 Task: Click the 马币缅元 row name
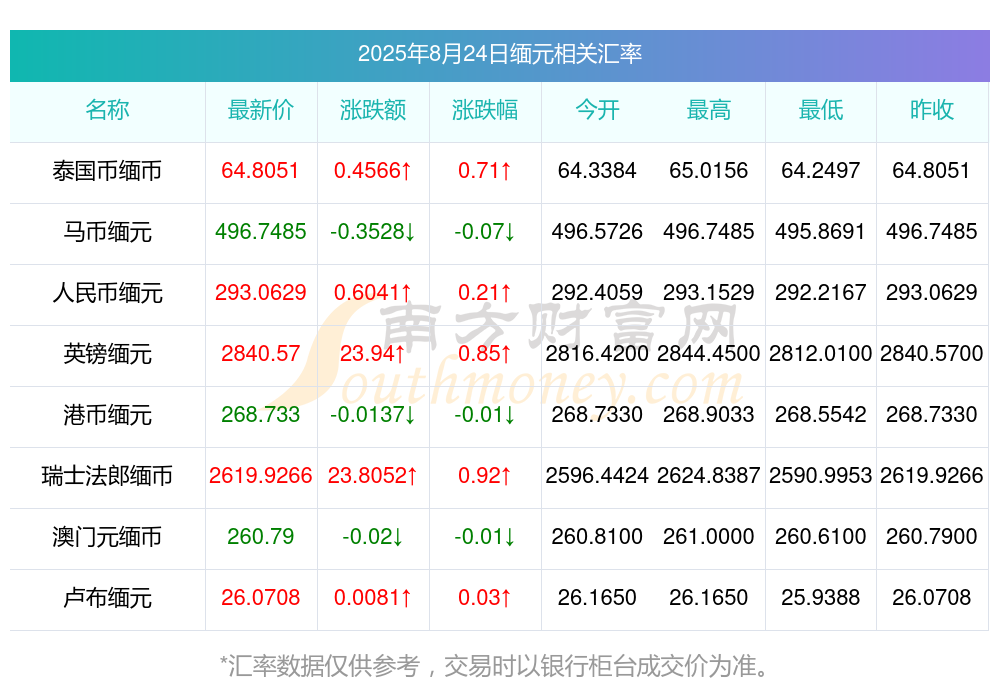click(107, 232)
